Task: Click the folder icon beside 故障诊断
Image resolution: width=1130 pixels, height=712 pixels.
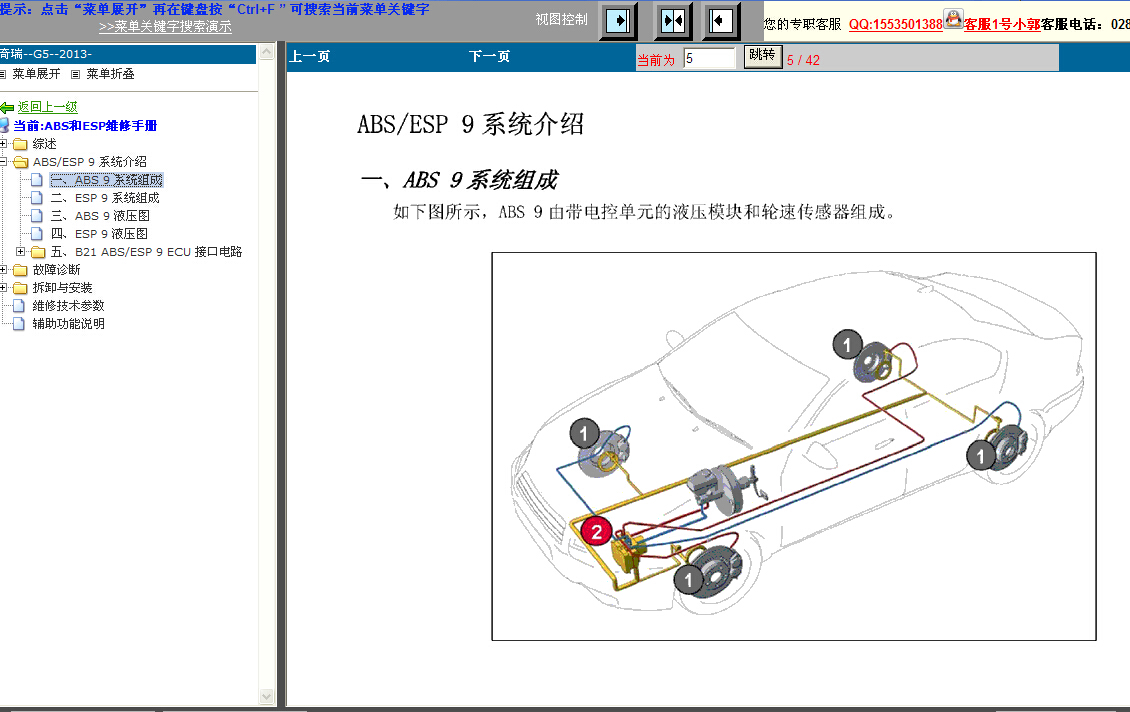Action: pos(20,270)
